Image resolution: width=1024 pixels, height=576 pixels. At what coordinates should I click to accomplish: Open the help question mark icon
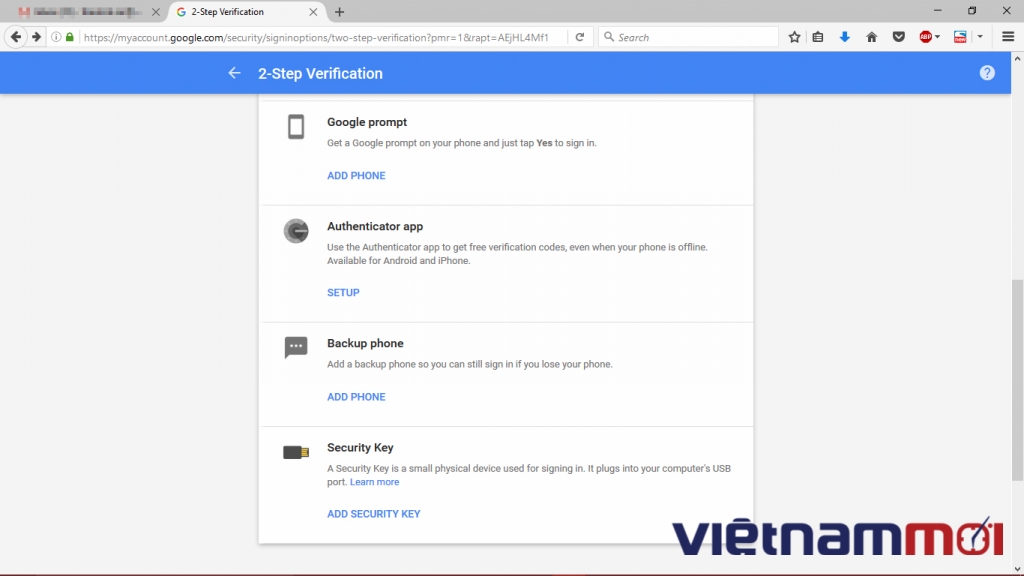click(x=987, y=73)
